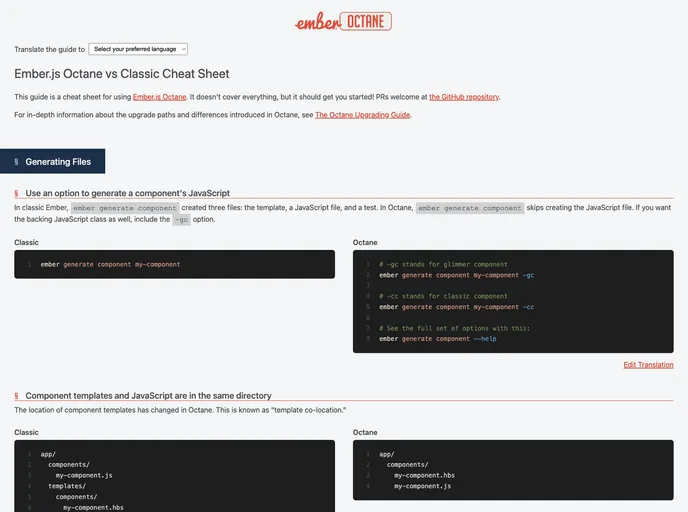Click 'my-component.hbs' in Classic directory tree

pyautogui.click(x=93, y=508)
